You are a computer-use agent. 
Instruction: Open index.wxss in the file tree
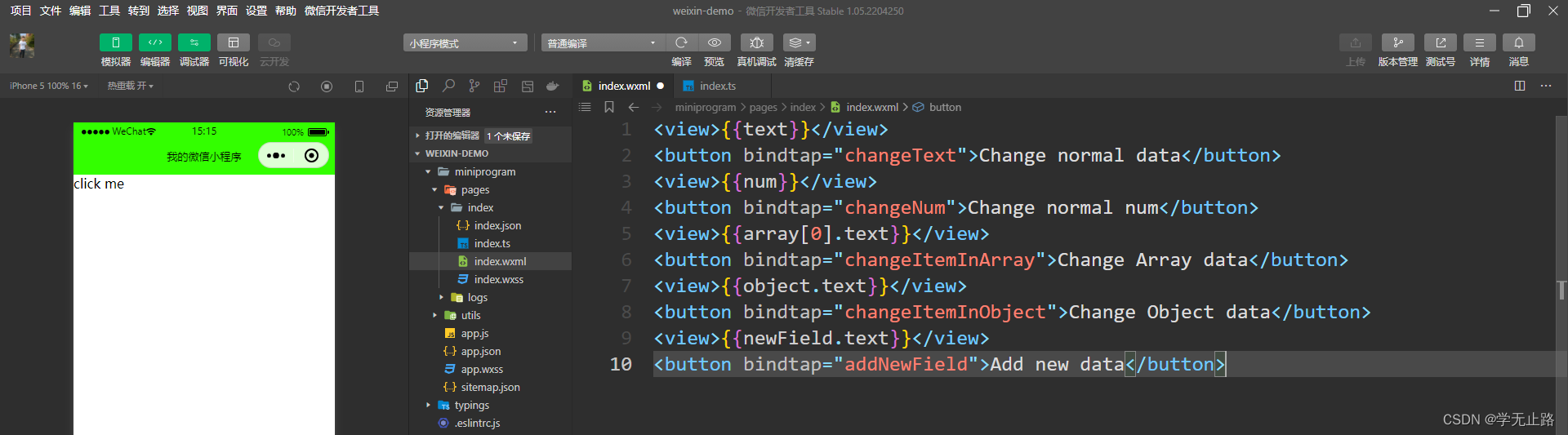coord(490,279)
